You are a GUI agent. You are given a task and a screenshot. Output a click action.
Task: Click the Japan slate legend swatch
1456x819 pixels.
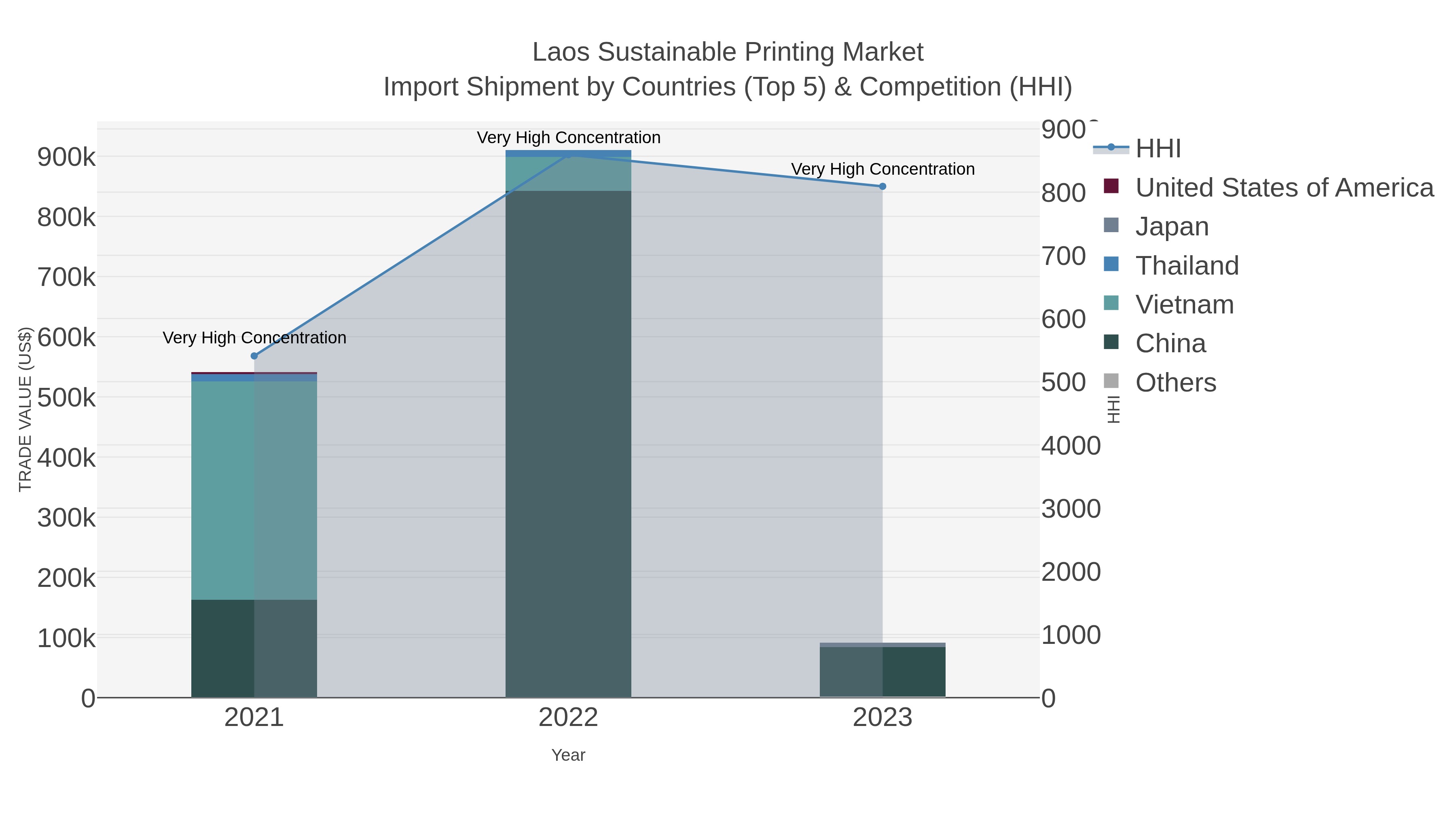pyautogui.click(x=1111, y=225)
